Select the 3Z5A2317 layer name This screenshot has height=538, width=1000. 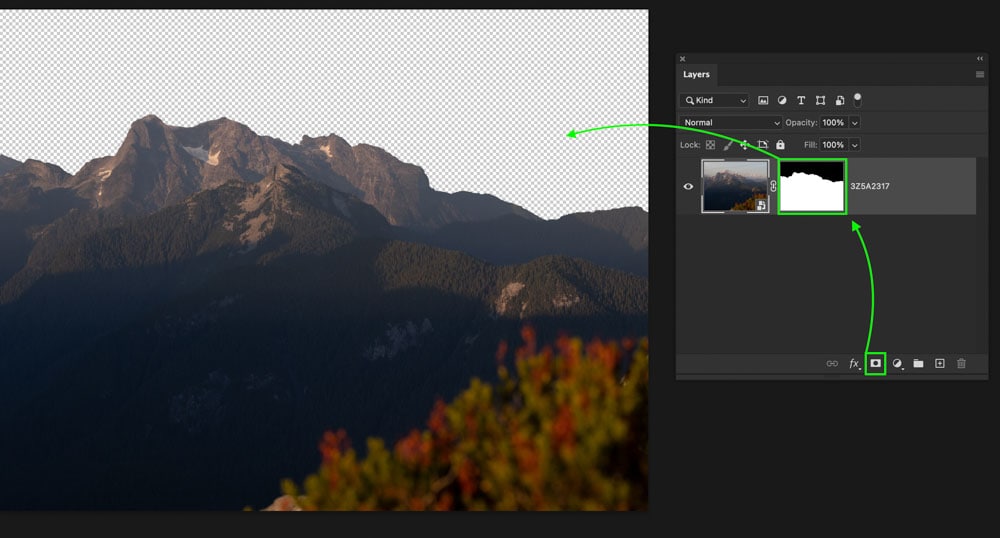pyautogui.click(x=869, y=186)
